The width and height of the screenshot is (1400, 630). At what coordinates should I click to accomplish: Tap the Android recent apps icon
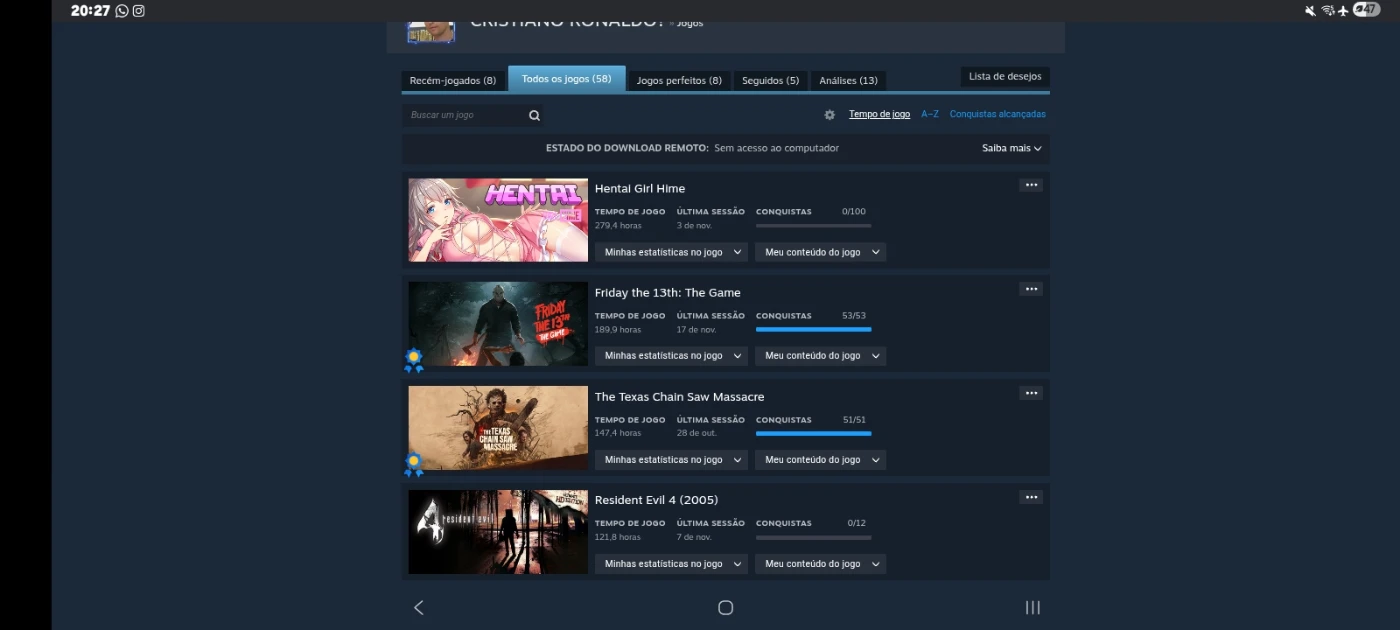(x=1032, y=607)
